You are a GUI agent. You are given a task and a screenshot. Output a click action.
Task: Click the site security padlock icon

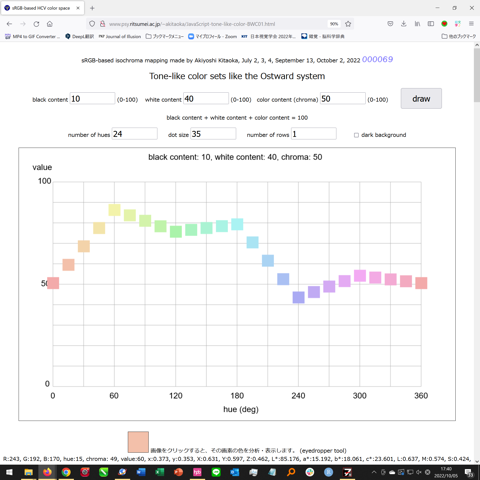[103, 24]
